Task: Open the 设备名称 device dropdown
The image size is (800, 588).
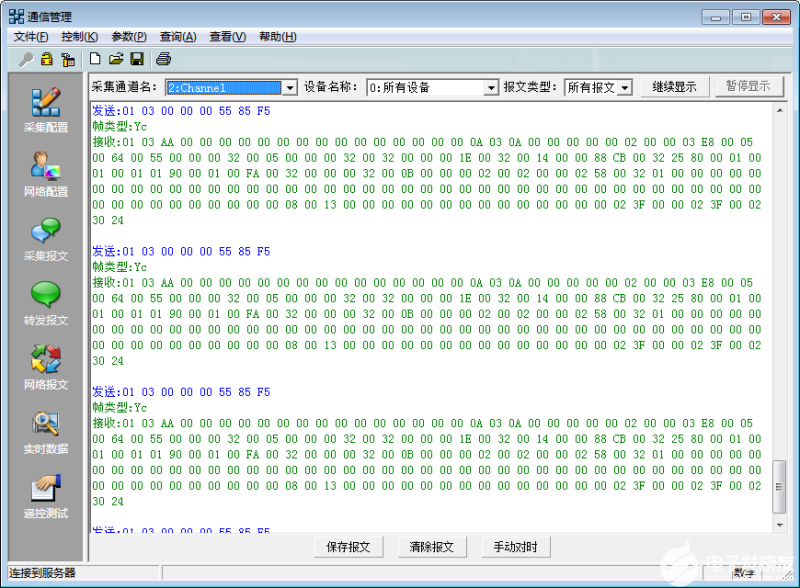Action: (x=491, y=87)
